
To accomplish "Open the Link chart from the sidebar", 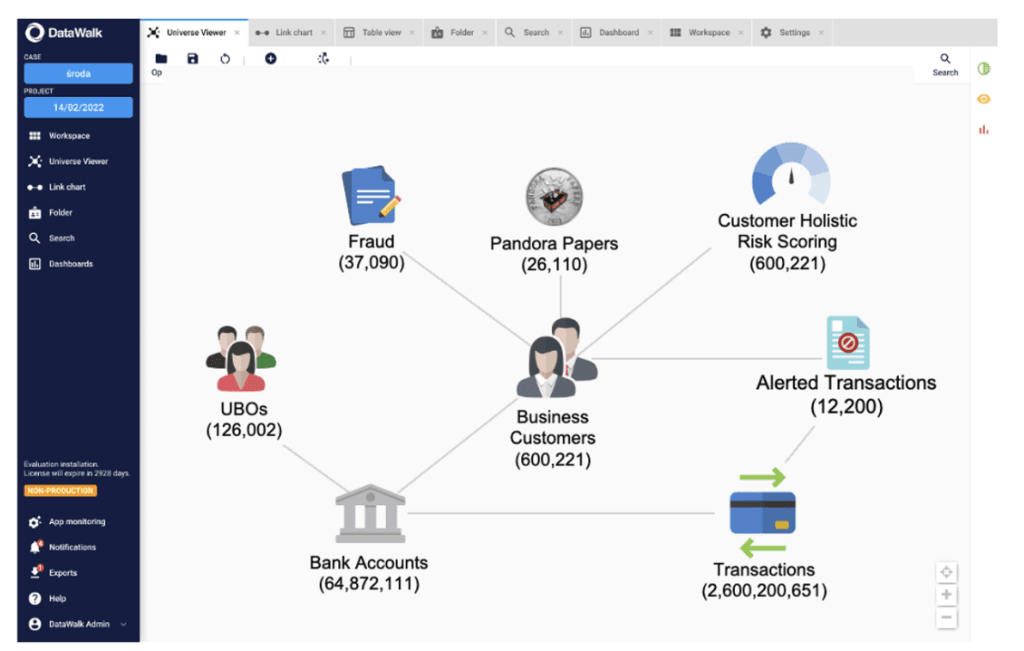I will [x=65, y=187].
